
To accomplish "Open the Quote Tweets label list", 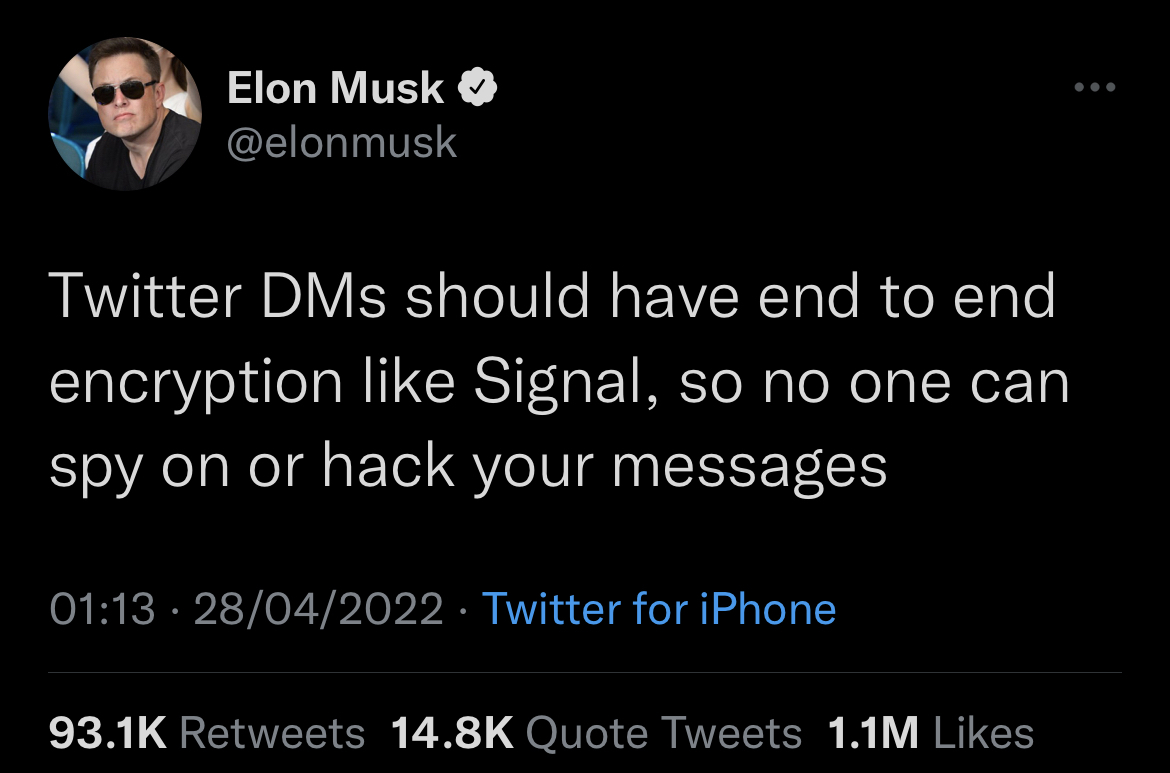I will point(663,733).
